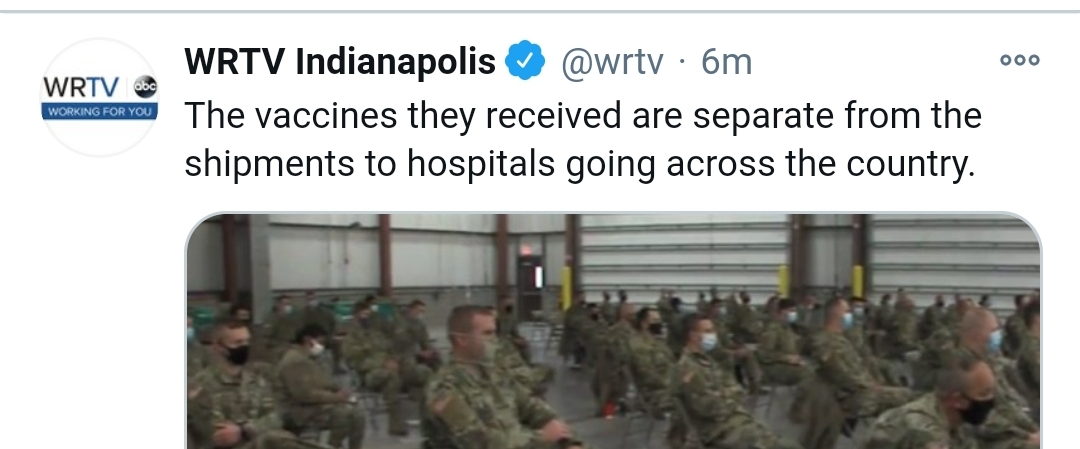1080x449 pixels.
Task: Click the 'WORKING FOR YOU' banner in avatar
Action: [100, 112]
